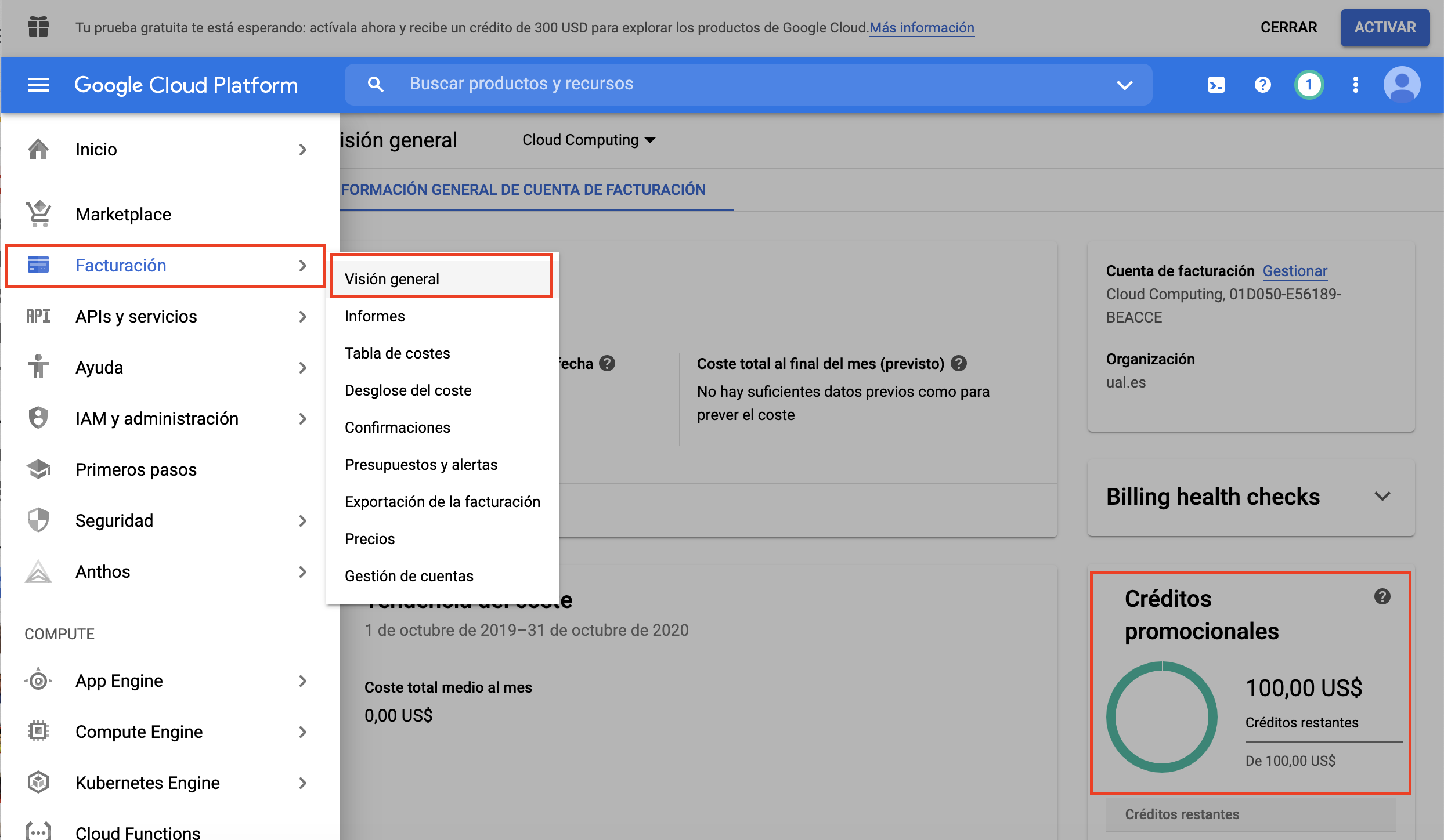
Task: Select the Presupuestos y alertas menu option
Action: 421,464
